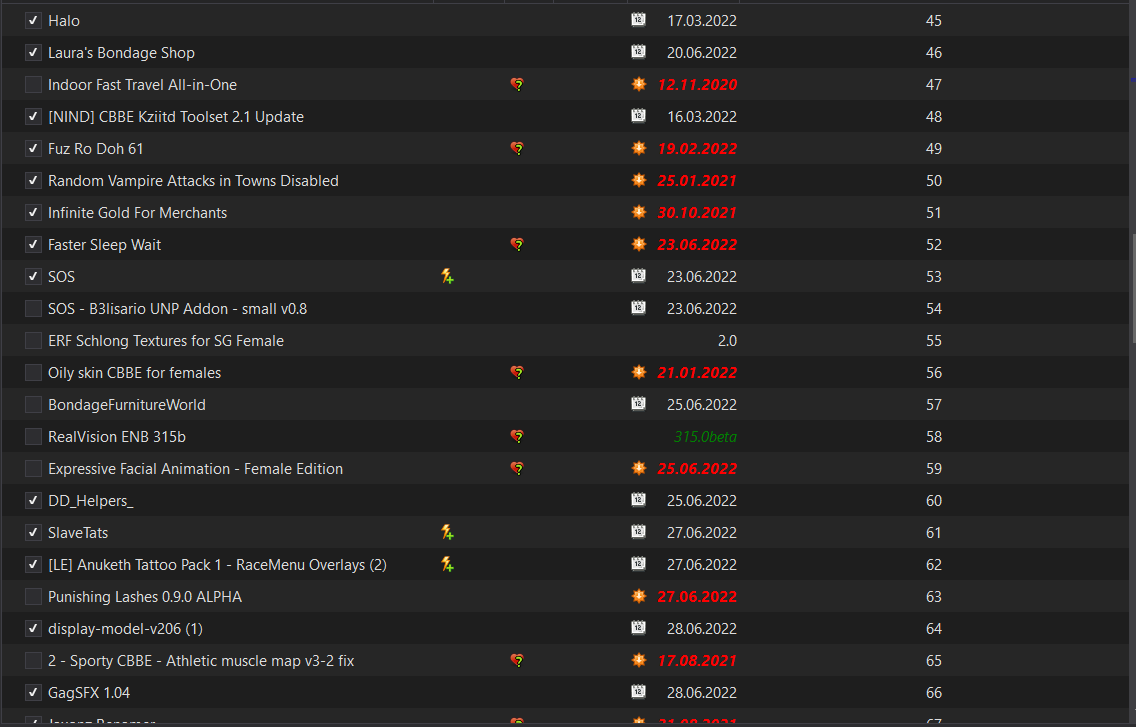Click endorse heart icon for RealVision ENB 315b
Screen dimensions: 1136x727
[x=517, y=436]
